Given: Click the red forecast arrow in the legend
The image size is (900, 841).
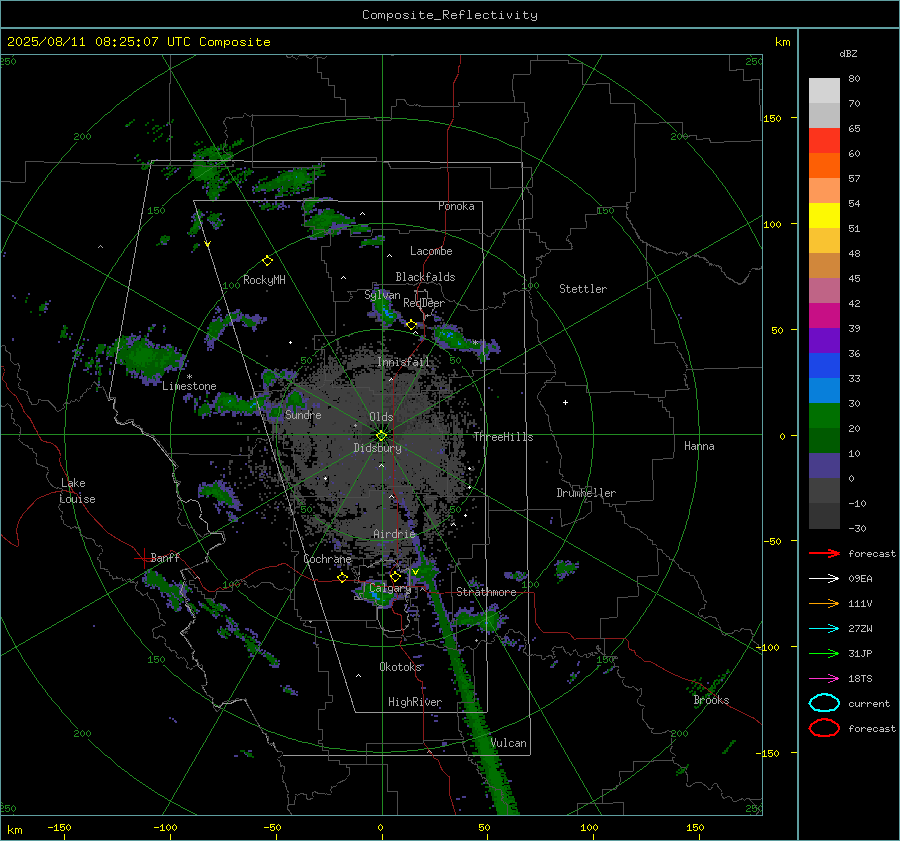Looking at the screenshot, I should pos(824,553).
